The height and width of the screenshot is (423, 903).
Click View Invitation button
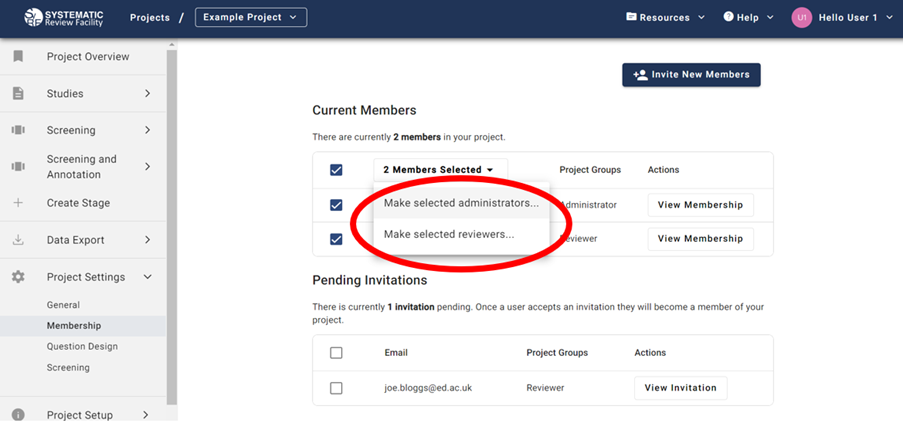(680, 388)
